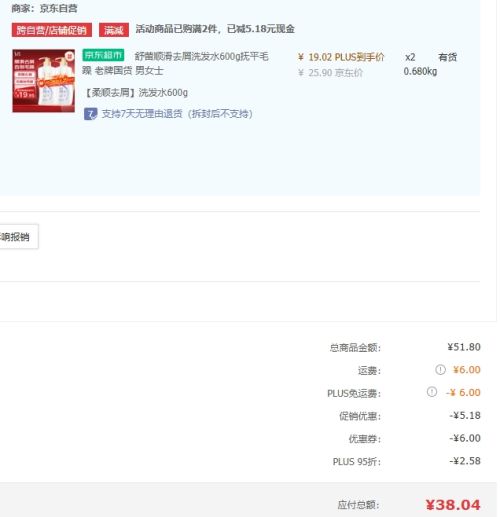Click the ¥19.02 PLUS到手价 price

click(x=341, y=57)
